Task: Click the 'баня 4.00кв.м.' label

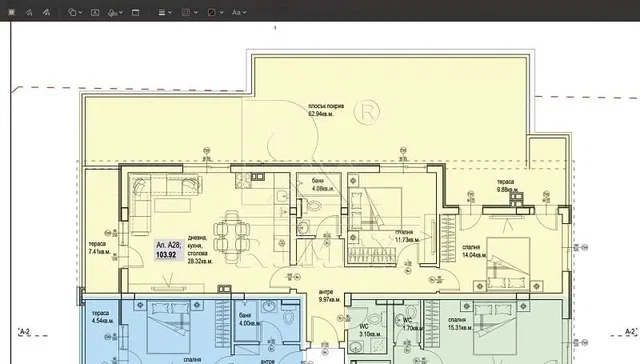Action: [x=249, y=319]
